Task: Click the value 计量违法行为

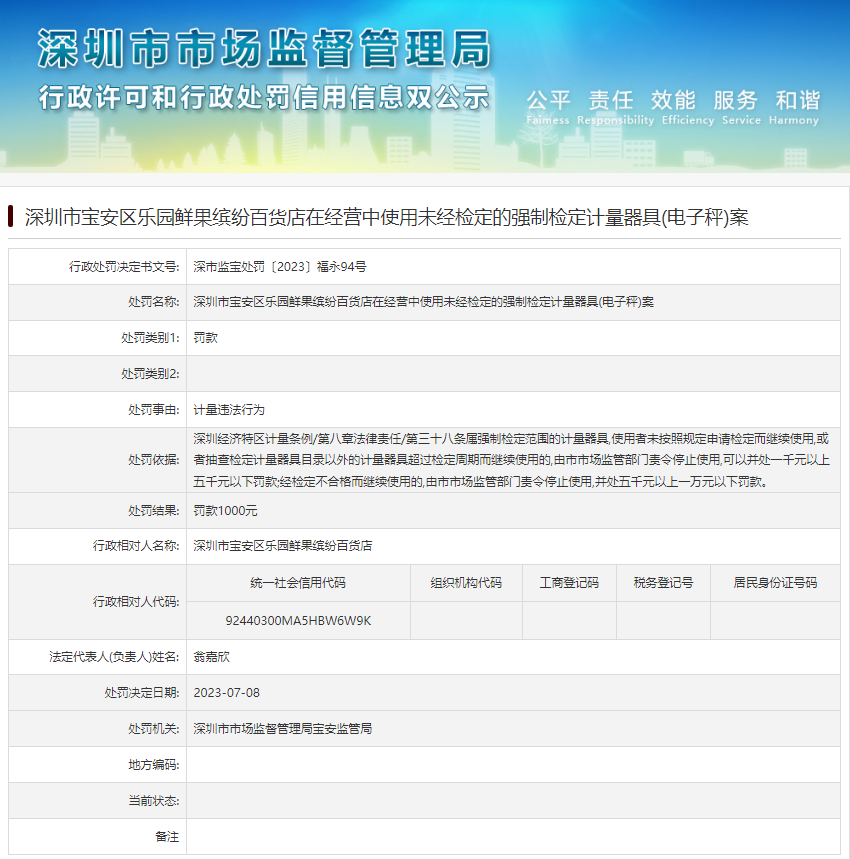Action: 229,410
